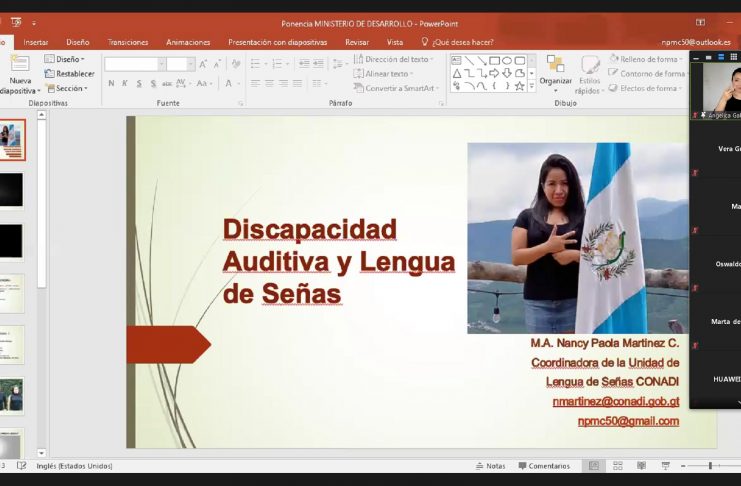Open the Animaciones ribbon tab
The height and width of the screenshot is (486, 741).
188,42
